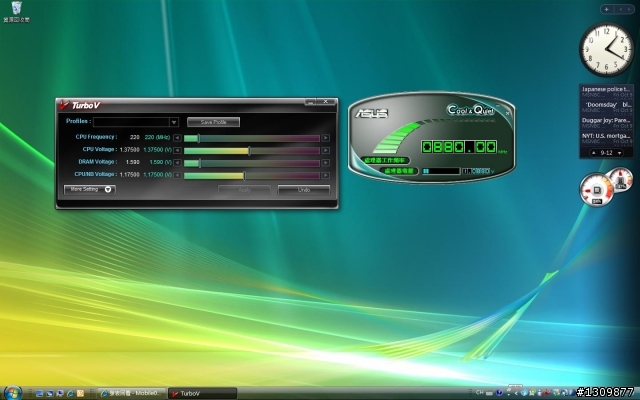Screen dimensions: 640x400
Task: Open the Recycle Bin desktop icon
Action: point(16,11)
